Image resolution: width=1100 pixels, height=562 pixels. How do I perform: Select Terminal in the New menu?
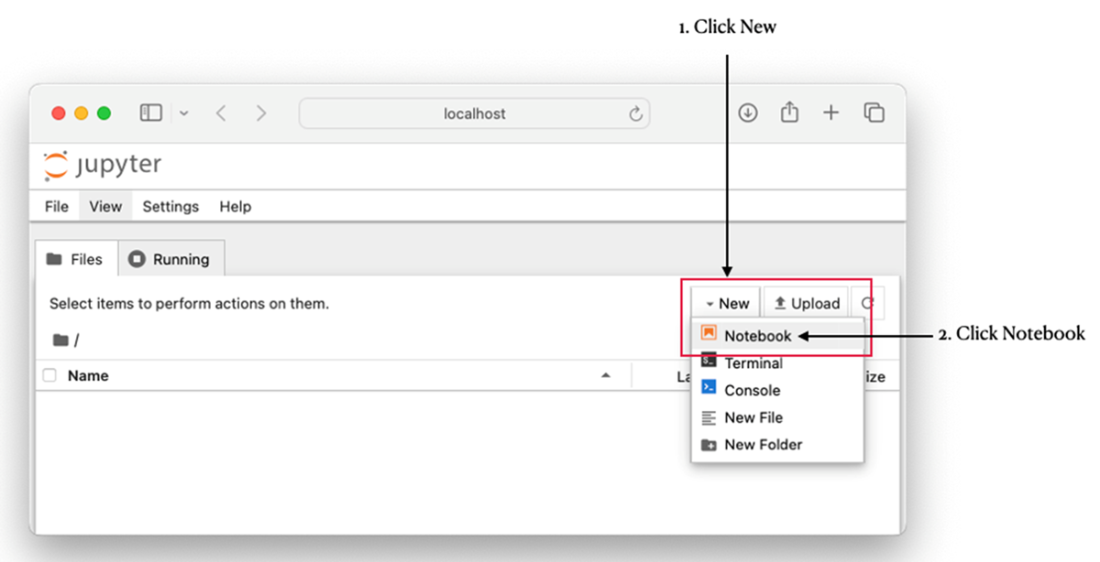tap(753, 363)
